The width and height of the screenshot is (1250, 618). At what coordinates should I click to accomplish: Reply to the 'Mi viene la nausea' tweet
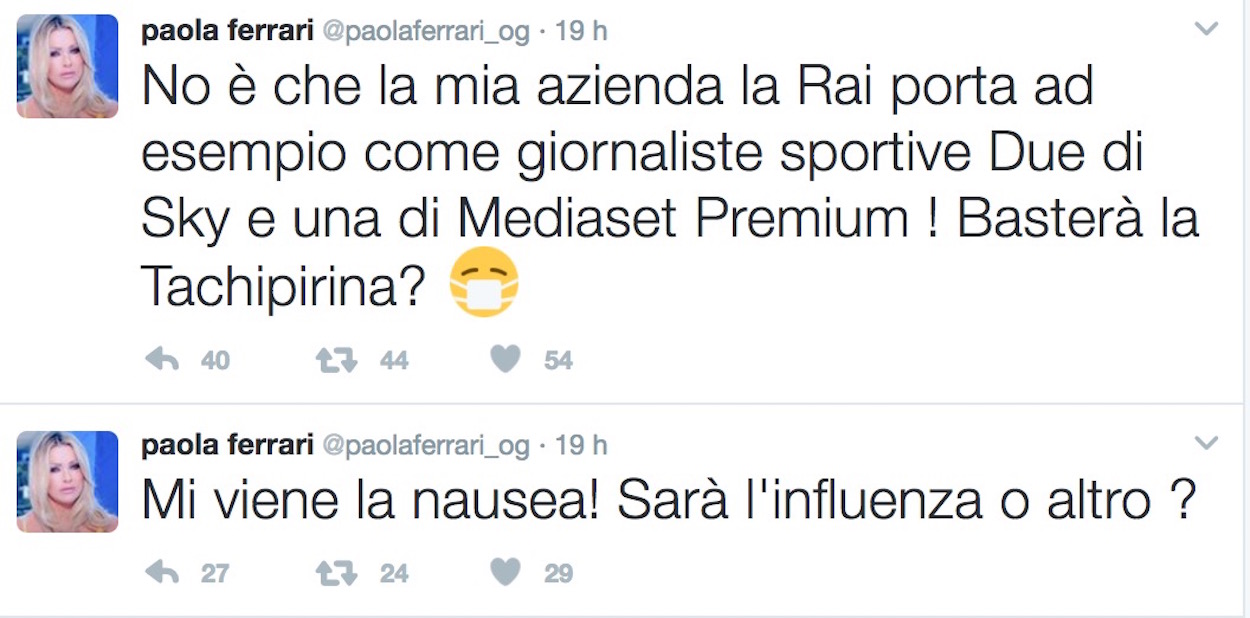pyautogui.click(x=161, y=573)
